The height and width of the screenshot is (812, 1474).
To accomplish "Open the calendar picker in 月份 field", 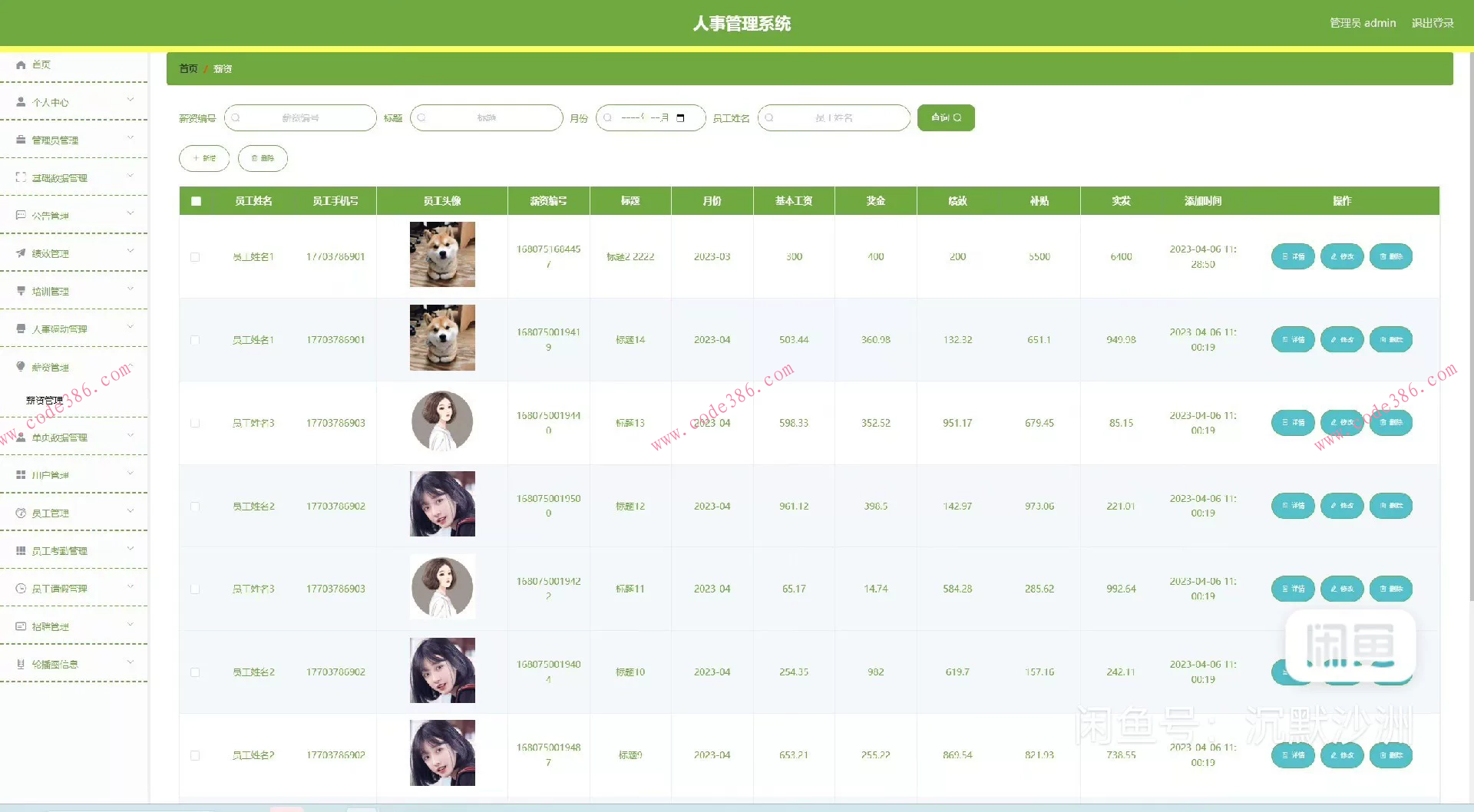I will (680, 118).
